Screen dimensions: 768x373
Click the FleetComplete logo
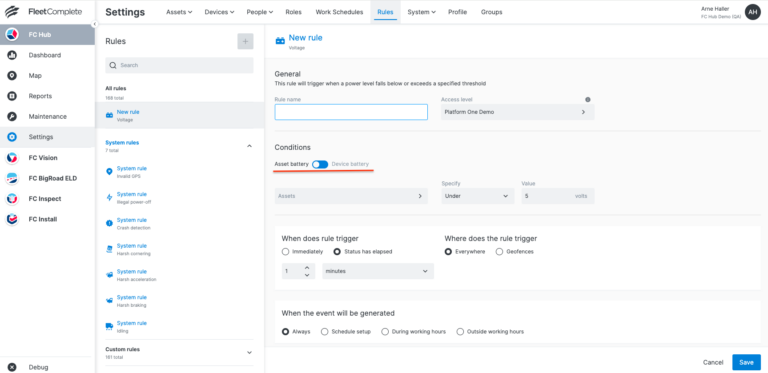click(x=43, y=12)
